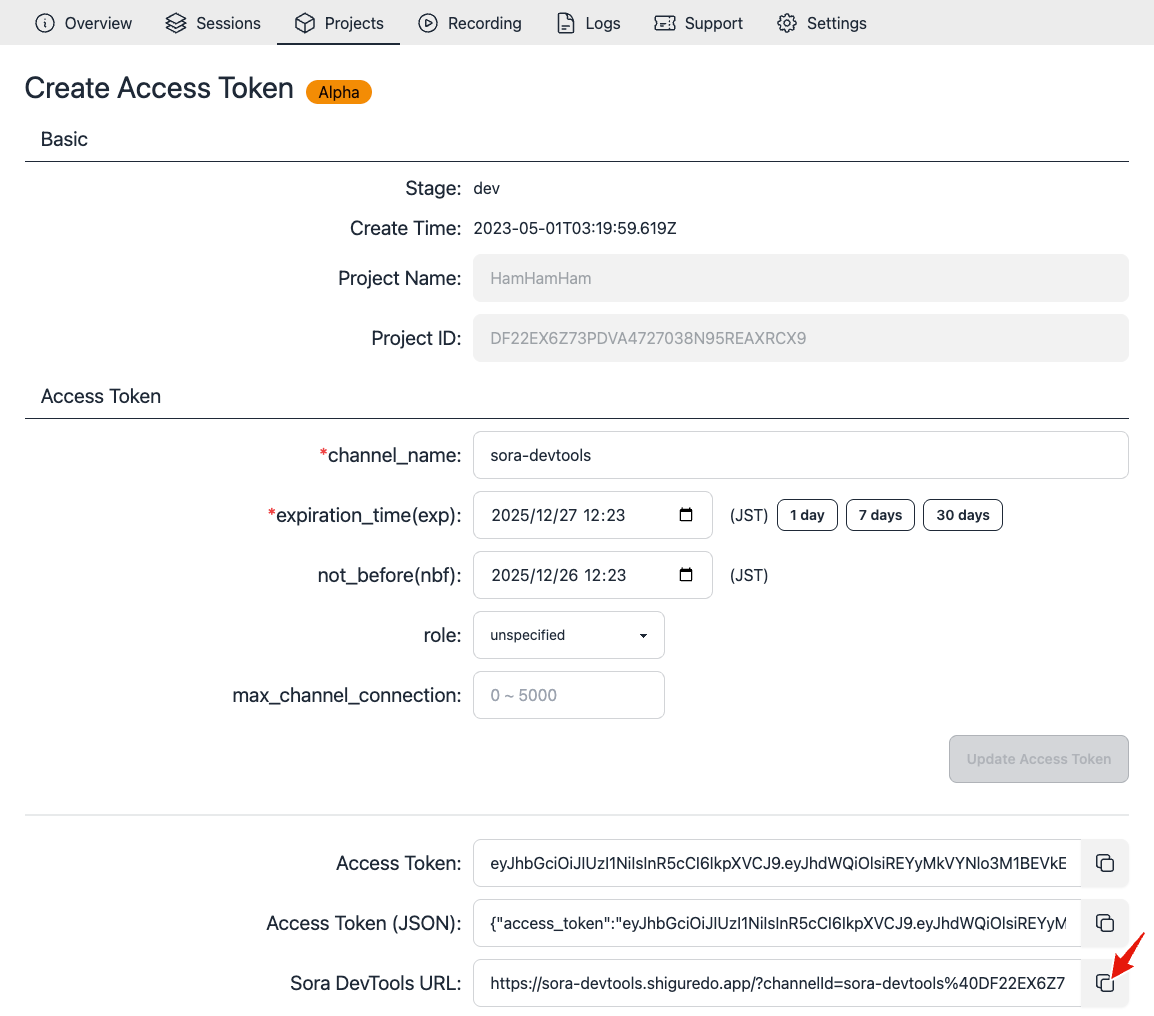Click the role dropdown arrow
This screenshot has width=1154, height=1016.
(x=643, y=635)
